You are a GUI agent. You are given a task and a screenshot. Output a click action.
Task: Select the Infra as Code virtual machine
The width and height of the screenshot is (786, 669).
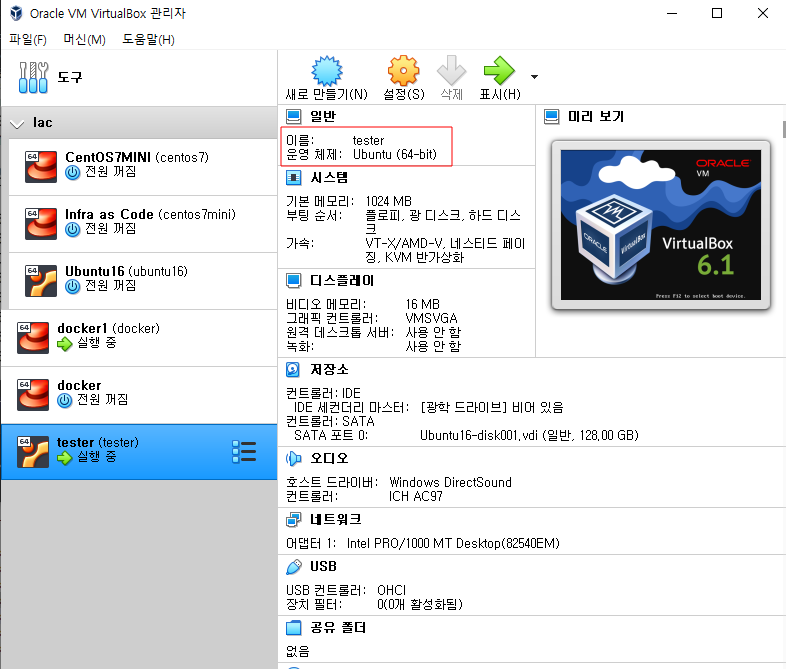tap(143, 224)
